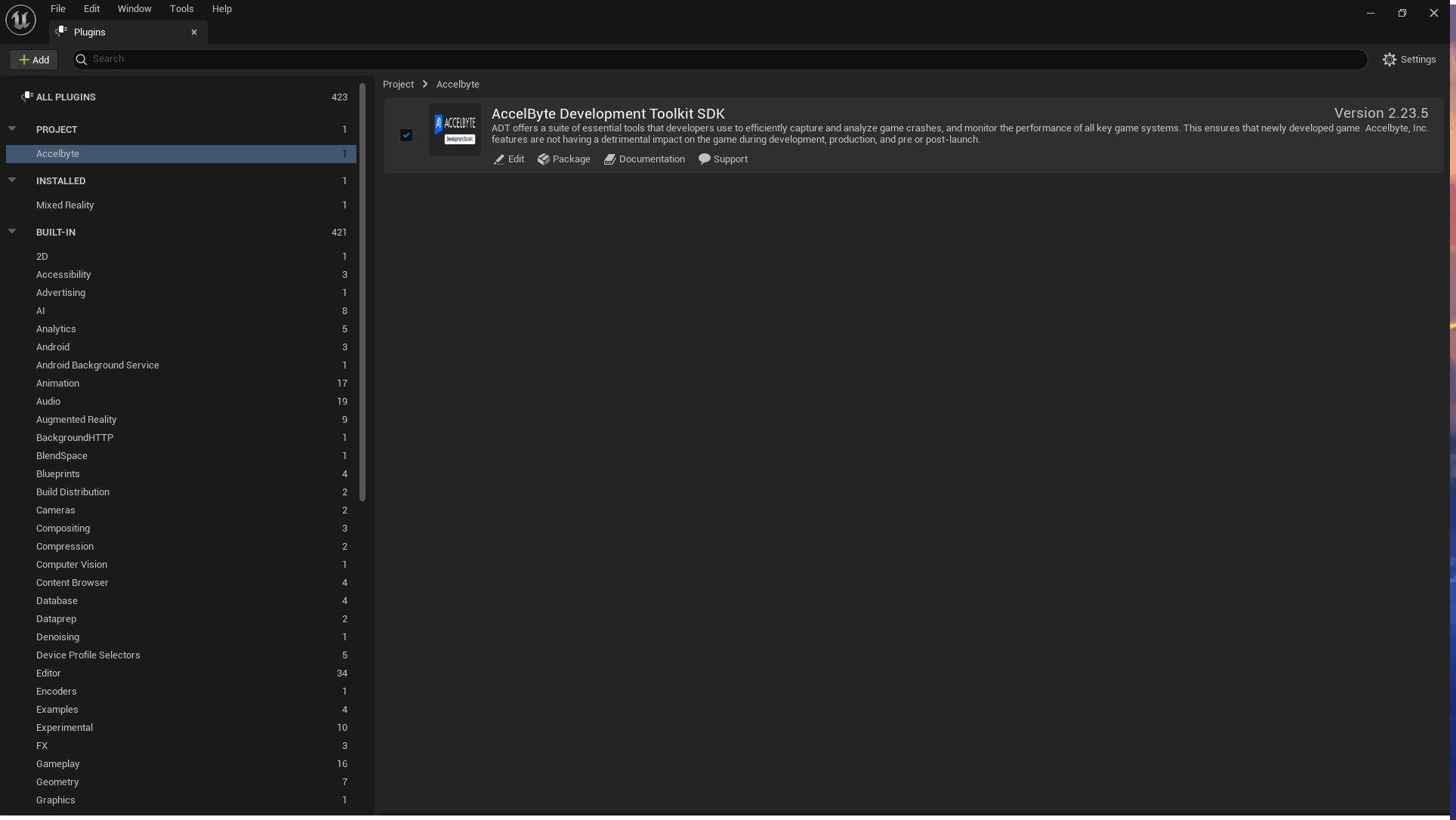Select the Experimental category

pos(181,727)
